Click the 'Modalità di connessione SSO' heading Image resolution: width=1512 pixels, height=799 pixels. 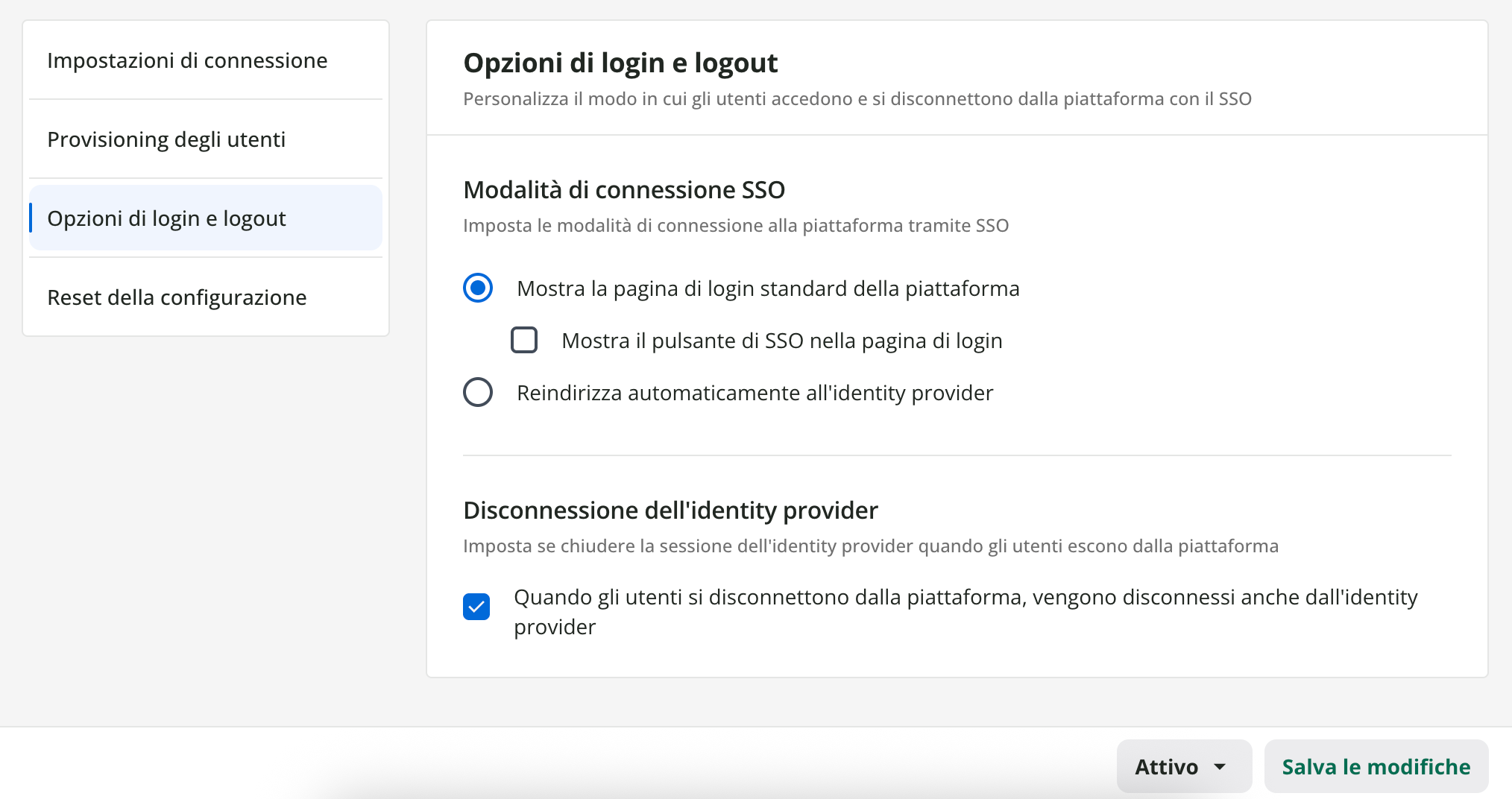pyautogui.click(x=624, y=190)
